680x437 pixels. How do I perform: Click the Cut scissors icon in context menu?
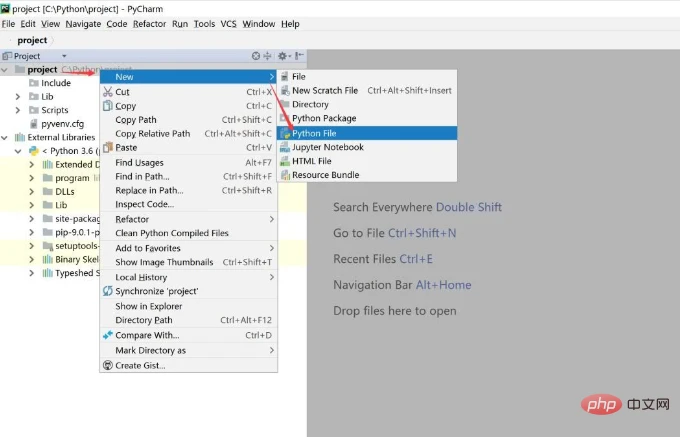(108, 91)
